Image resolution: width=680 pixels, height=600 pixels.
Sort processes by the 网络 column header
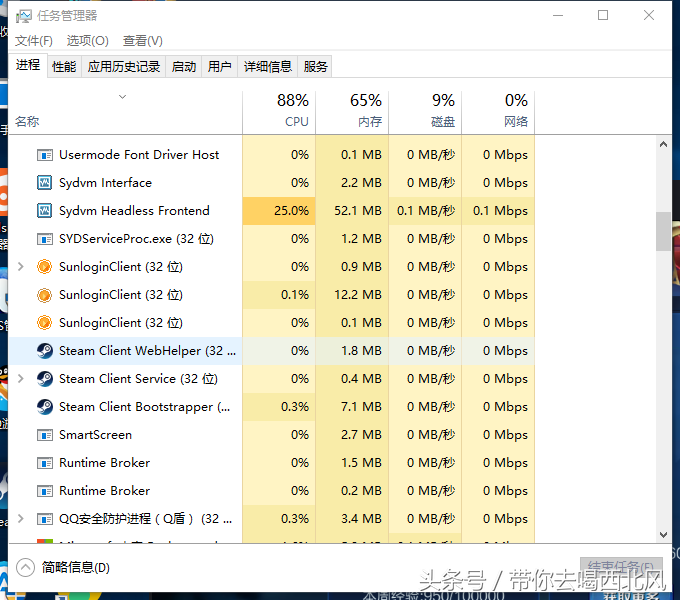(x=498, y=112)
